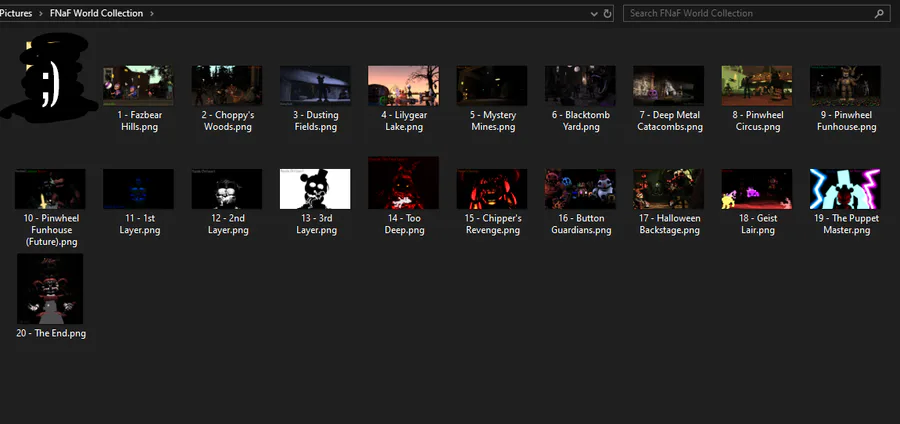Click file name "13 - 3rd Layer.png"

[x=316, y=224]
